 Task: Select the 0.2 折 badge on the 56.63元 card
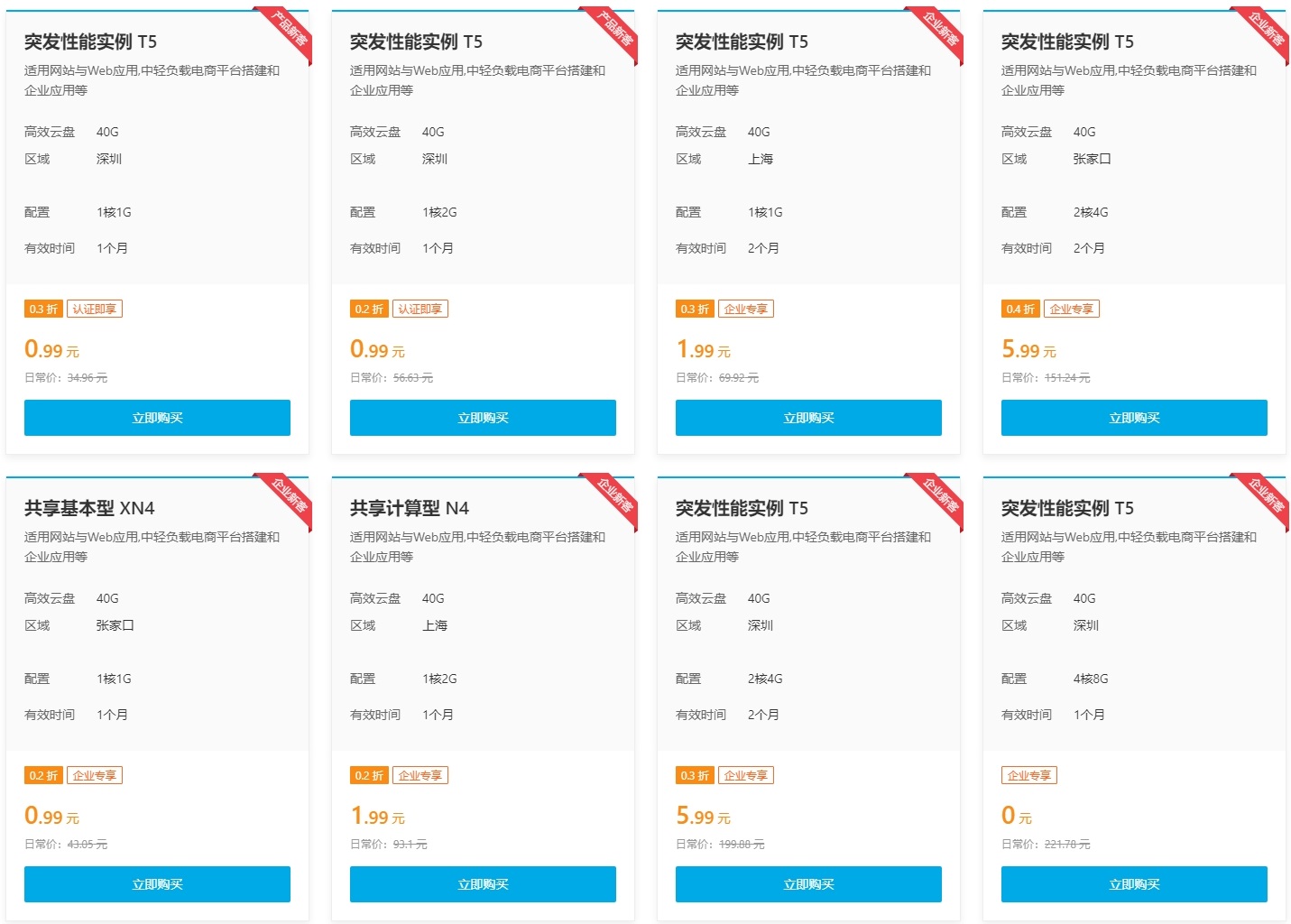point(369,309)
